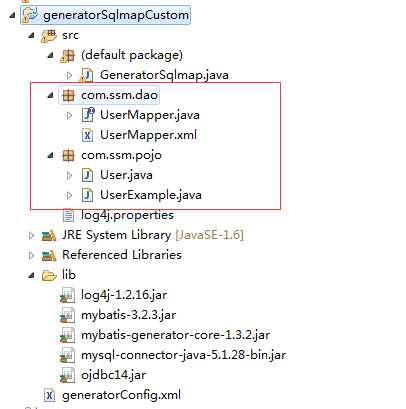Select log4j-1.2.16.jar file name

point(124,295)
